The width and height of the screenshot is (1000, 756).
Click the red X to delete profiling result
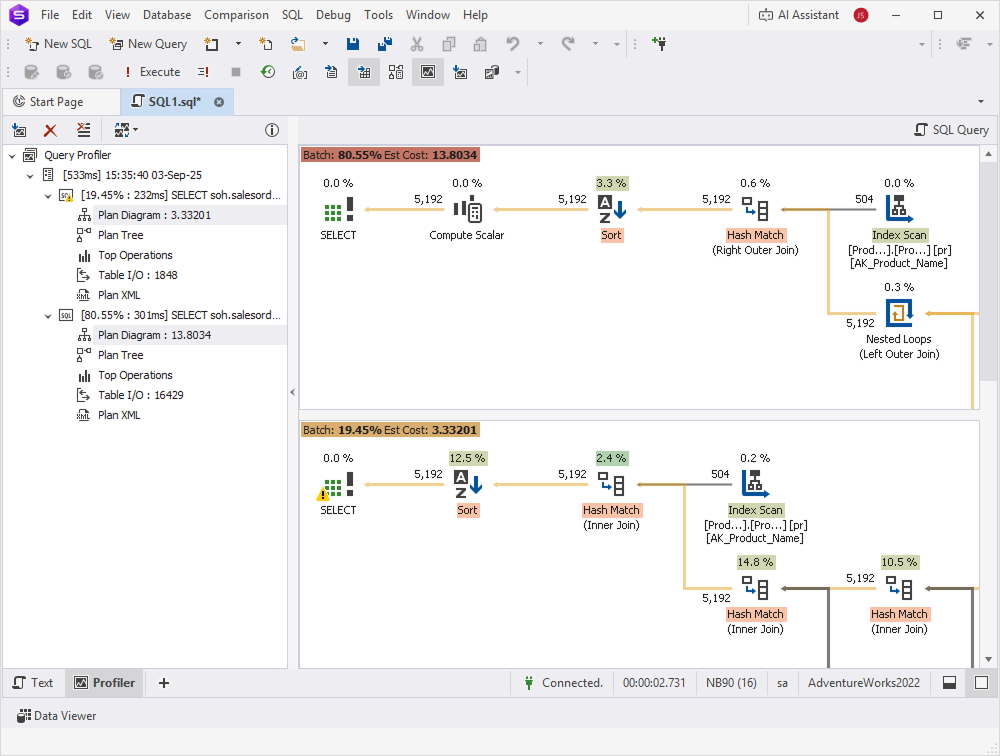click(50, 130)
